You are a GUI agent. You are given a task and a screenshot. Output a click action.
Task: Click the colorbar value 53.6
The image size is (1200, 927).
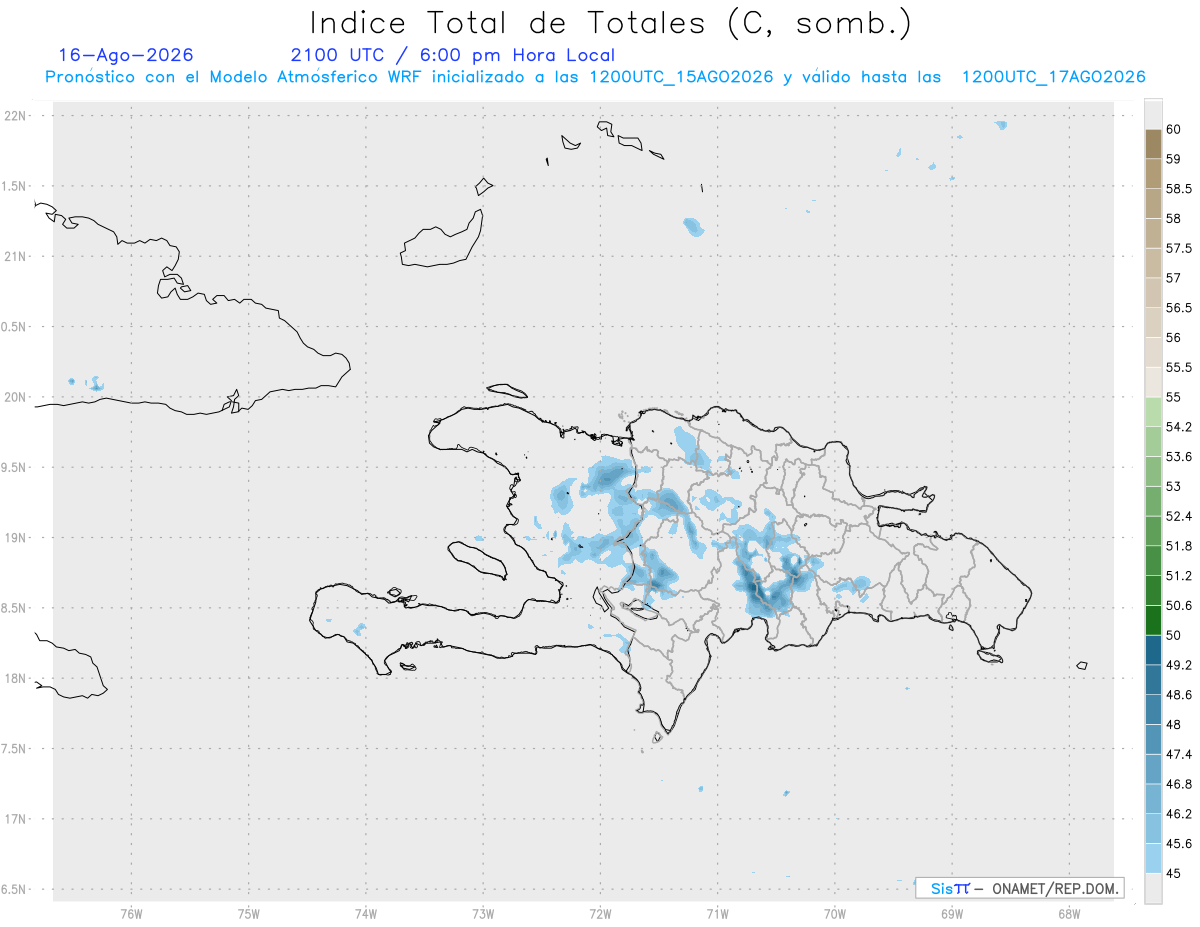click(1179, 457)
